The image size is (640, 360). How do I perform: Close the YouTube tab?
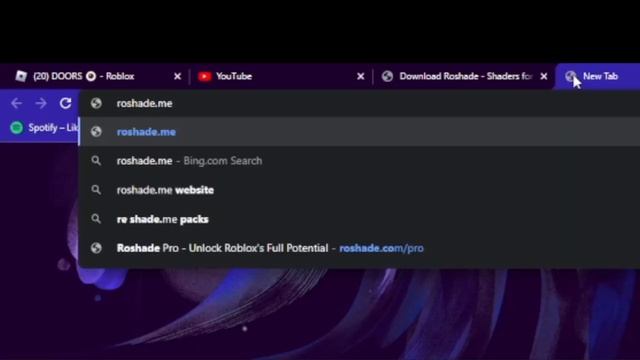[x=360, y=76]
